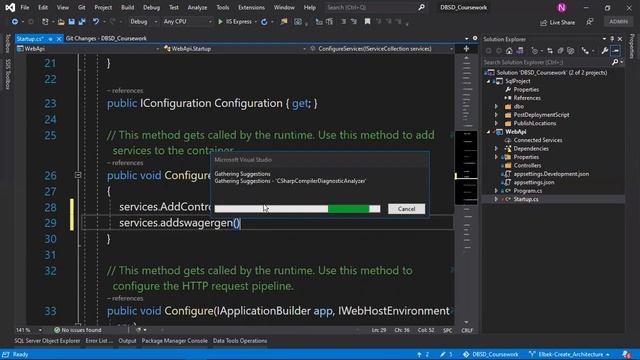640x360 pixels.
Task: Open the Extensions menu
Action: point(251,7)
